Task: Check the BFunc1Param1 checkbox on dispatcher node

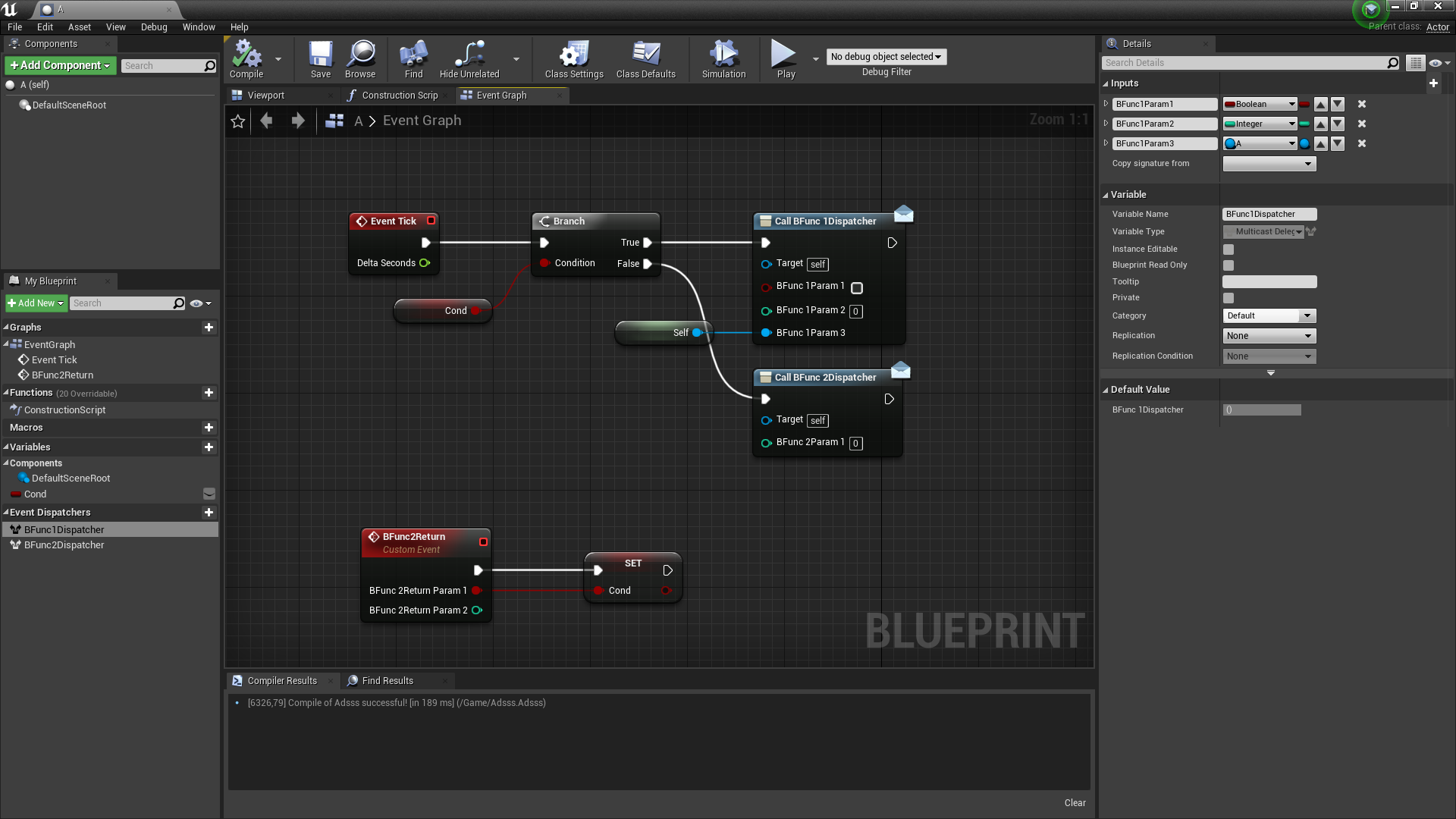Action: 857,288
